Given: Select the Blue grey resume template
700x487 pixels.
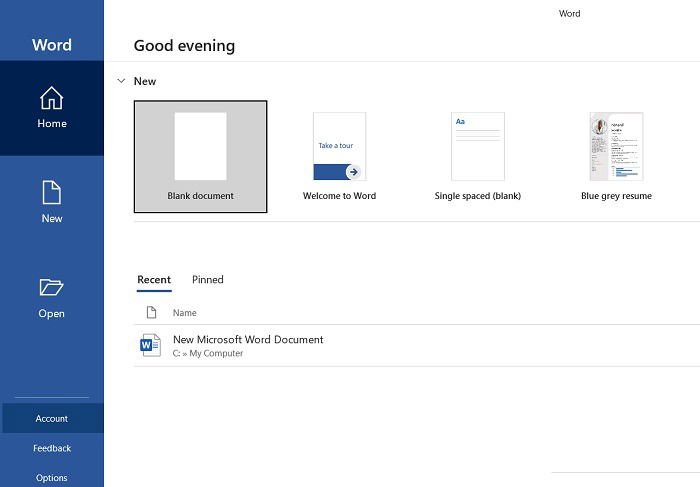Looking at the screenshot, I should [x=616, y=157].
